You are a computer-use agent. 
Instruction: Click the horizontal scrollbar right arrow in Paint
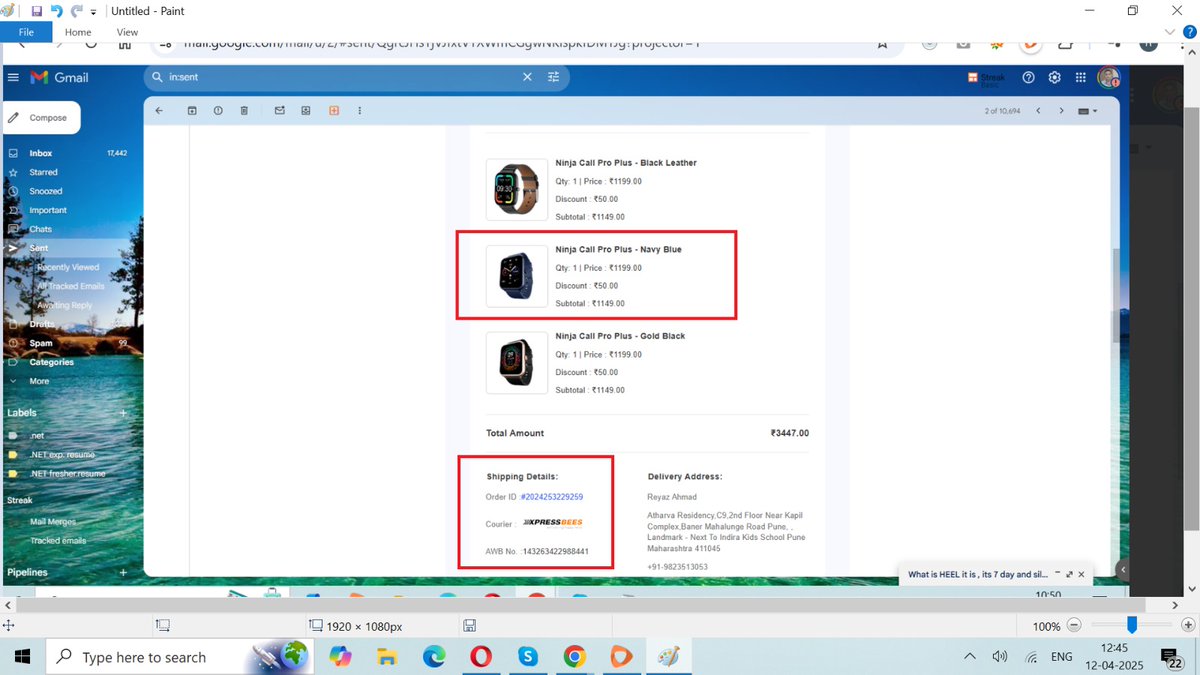coord(1174,605)
